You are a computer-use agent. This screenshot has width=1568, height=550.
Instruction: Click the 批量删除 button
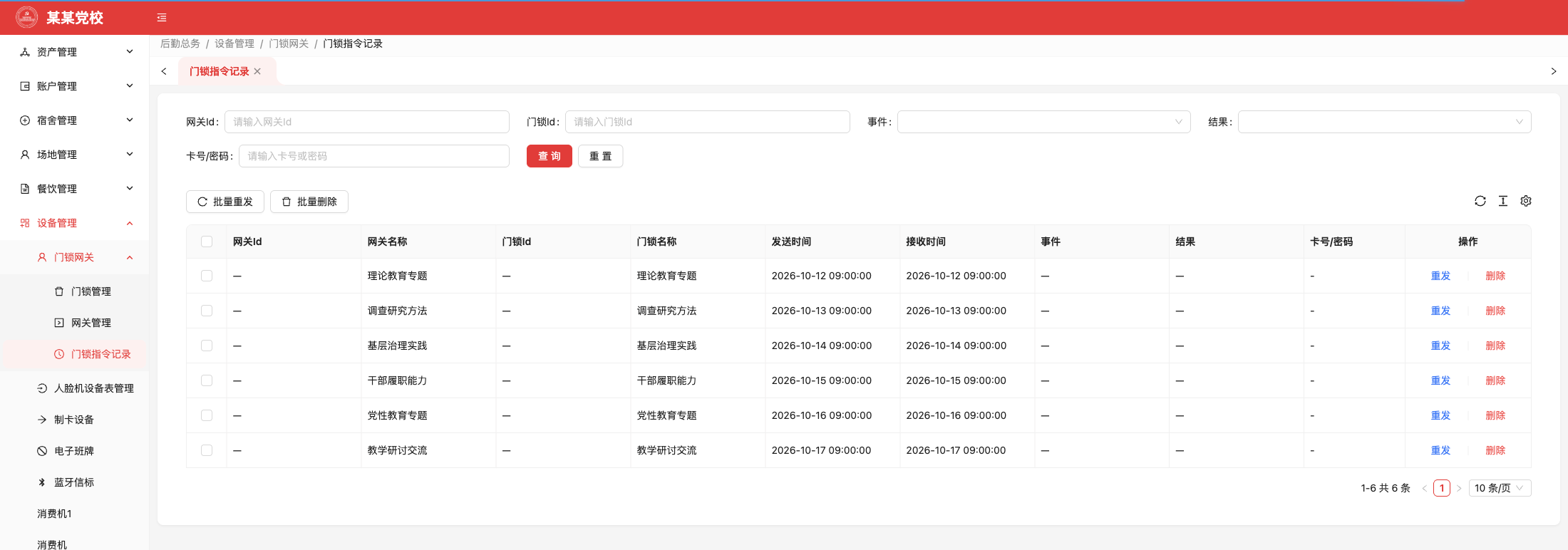point(309,202)
